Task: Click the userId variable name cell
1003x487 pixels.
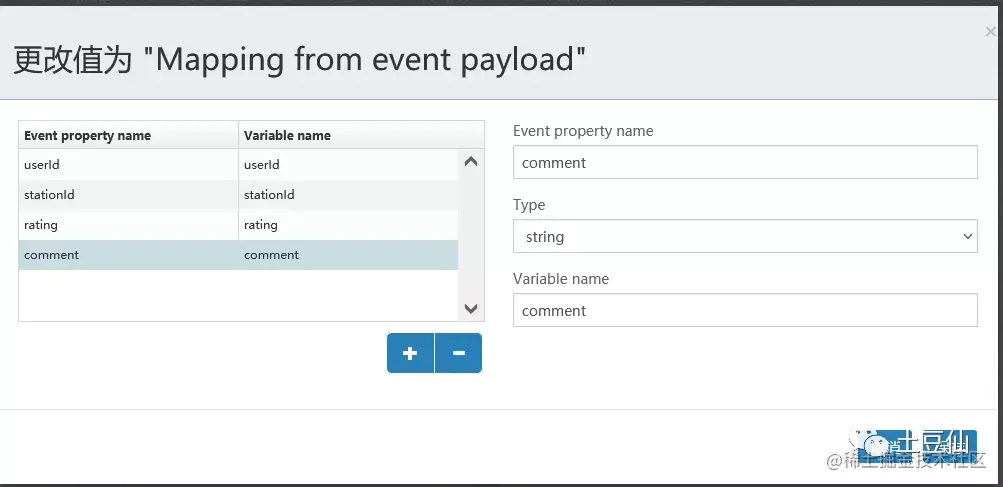Action: tap(349, 164)
